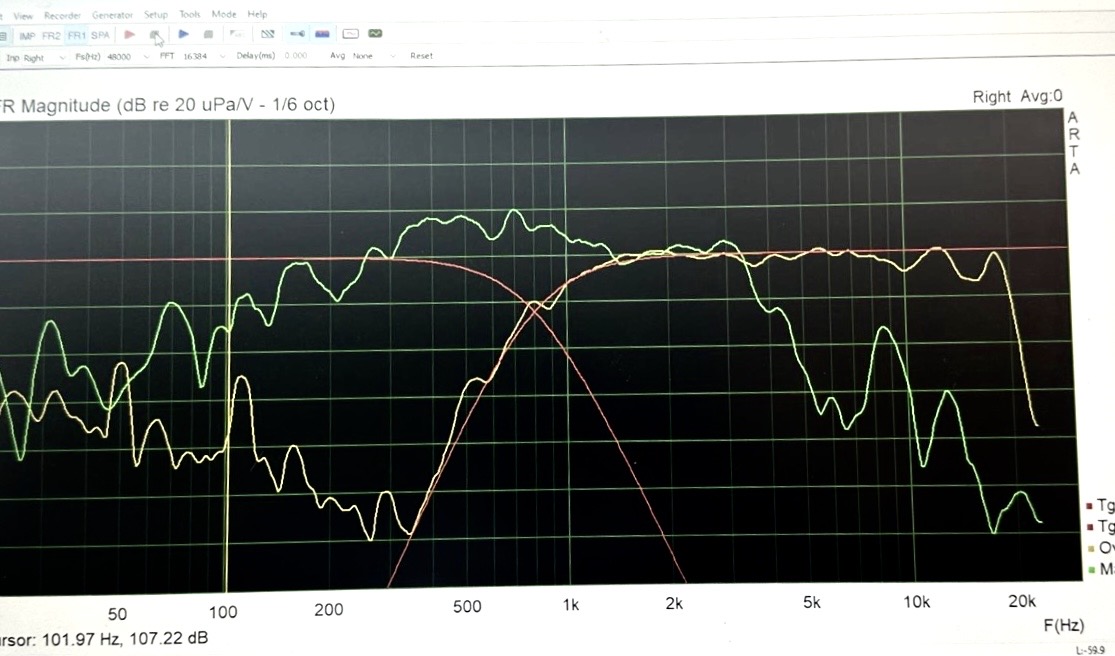Open the white curve window icon

point(350,33)
